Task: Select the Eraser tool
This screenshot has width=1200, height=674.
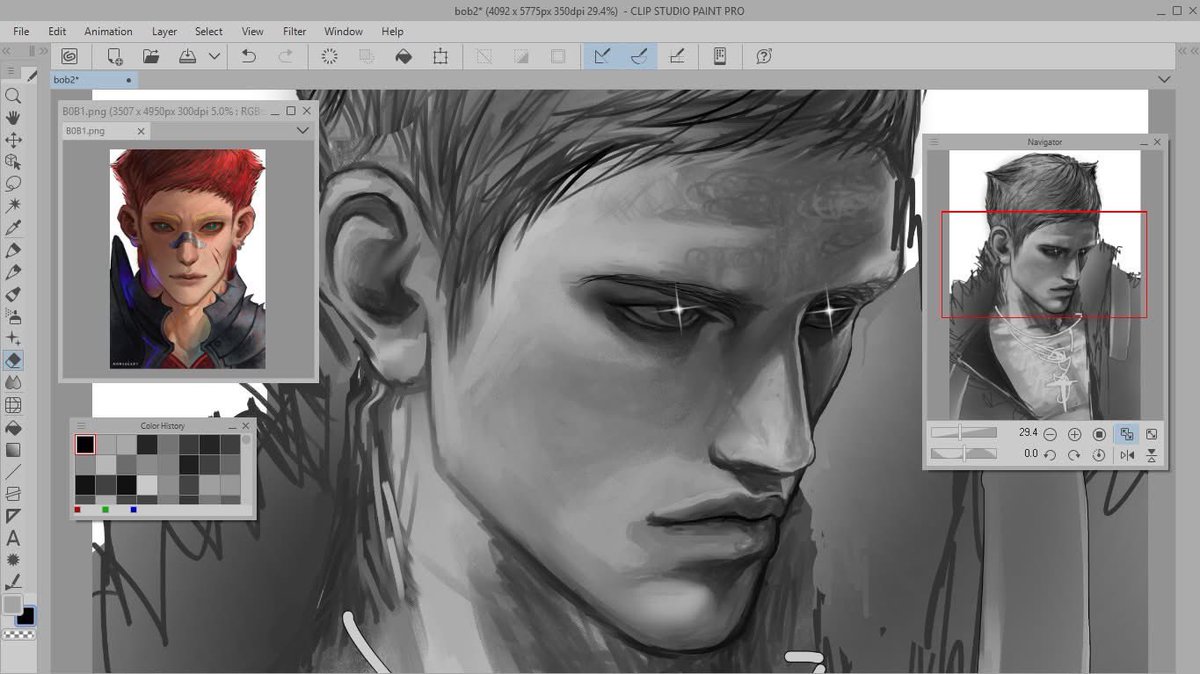Action: (13, 361)
